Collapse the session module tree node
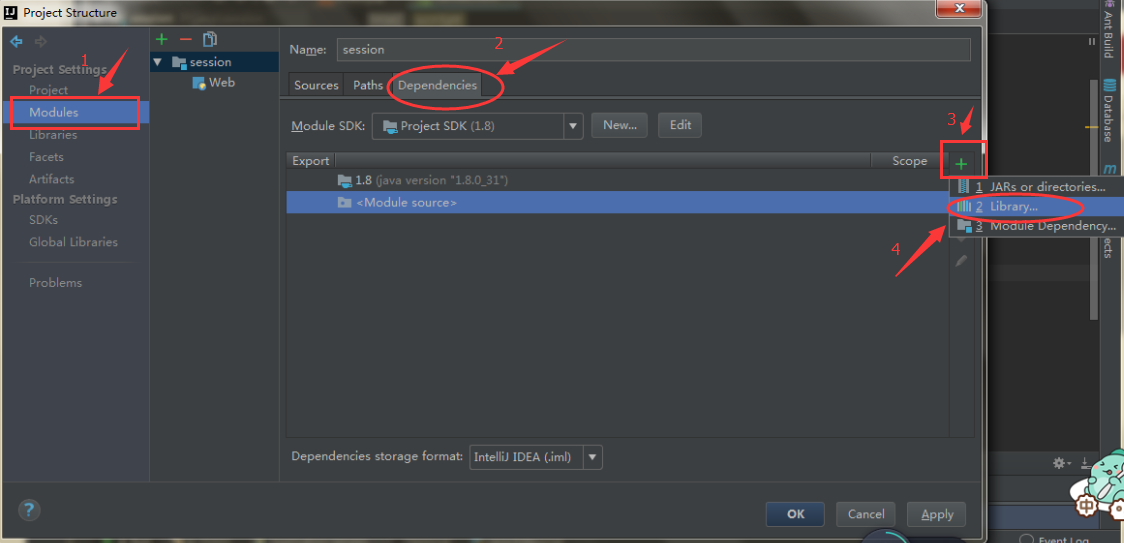 (158, 62)
